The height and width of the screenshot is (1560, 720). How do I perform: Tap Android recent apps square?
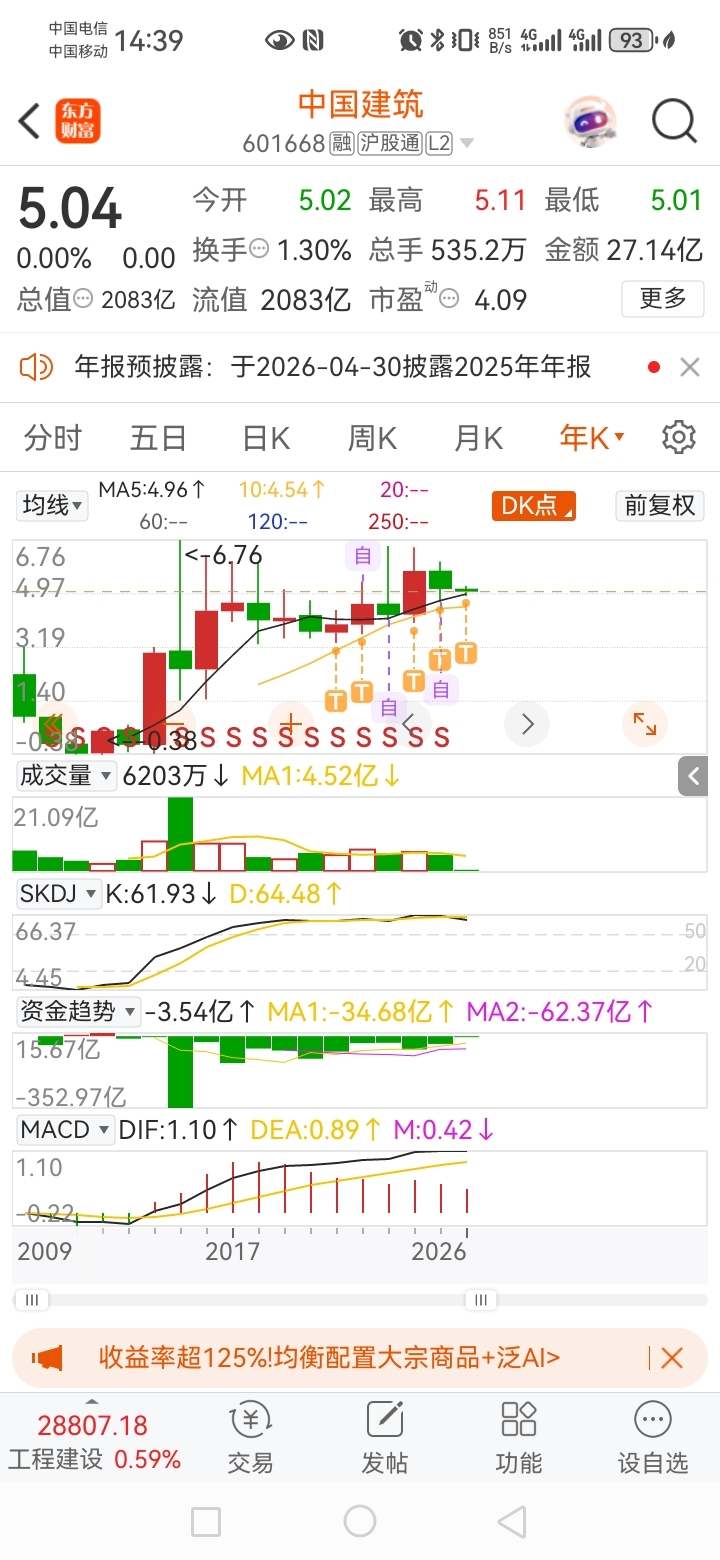[x=206, y=1522]
